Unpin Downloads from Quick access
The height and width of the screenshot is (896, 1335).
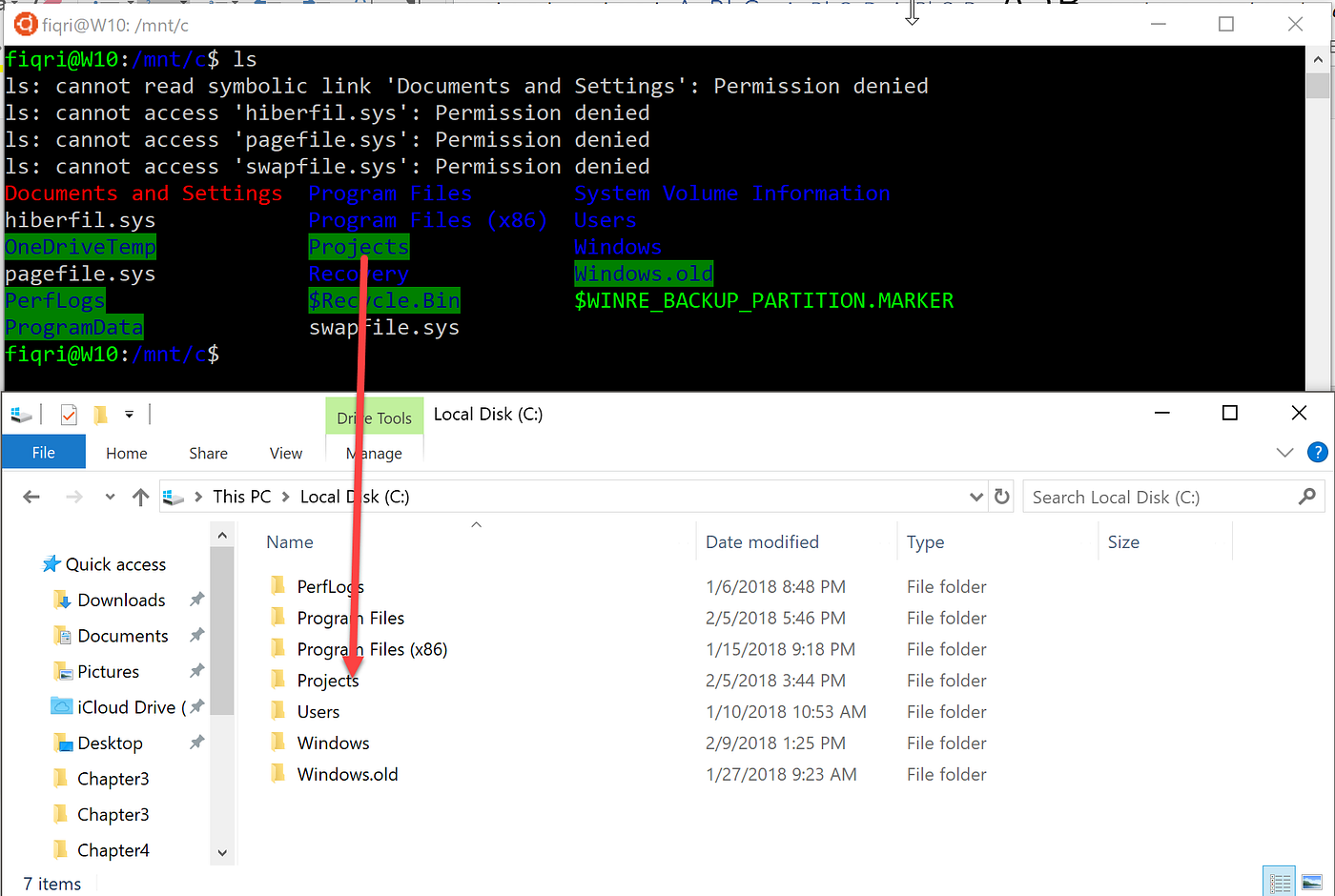tap(195, 600)
